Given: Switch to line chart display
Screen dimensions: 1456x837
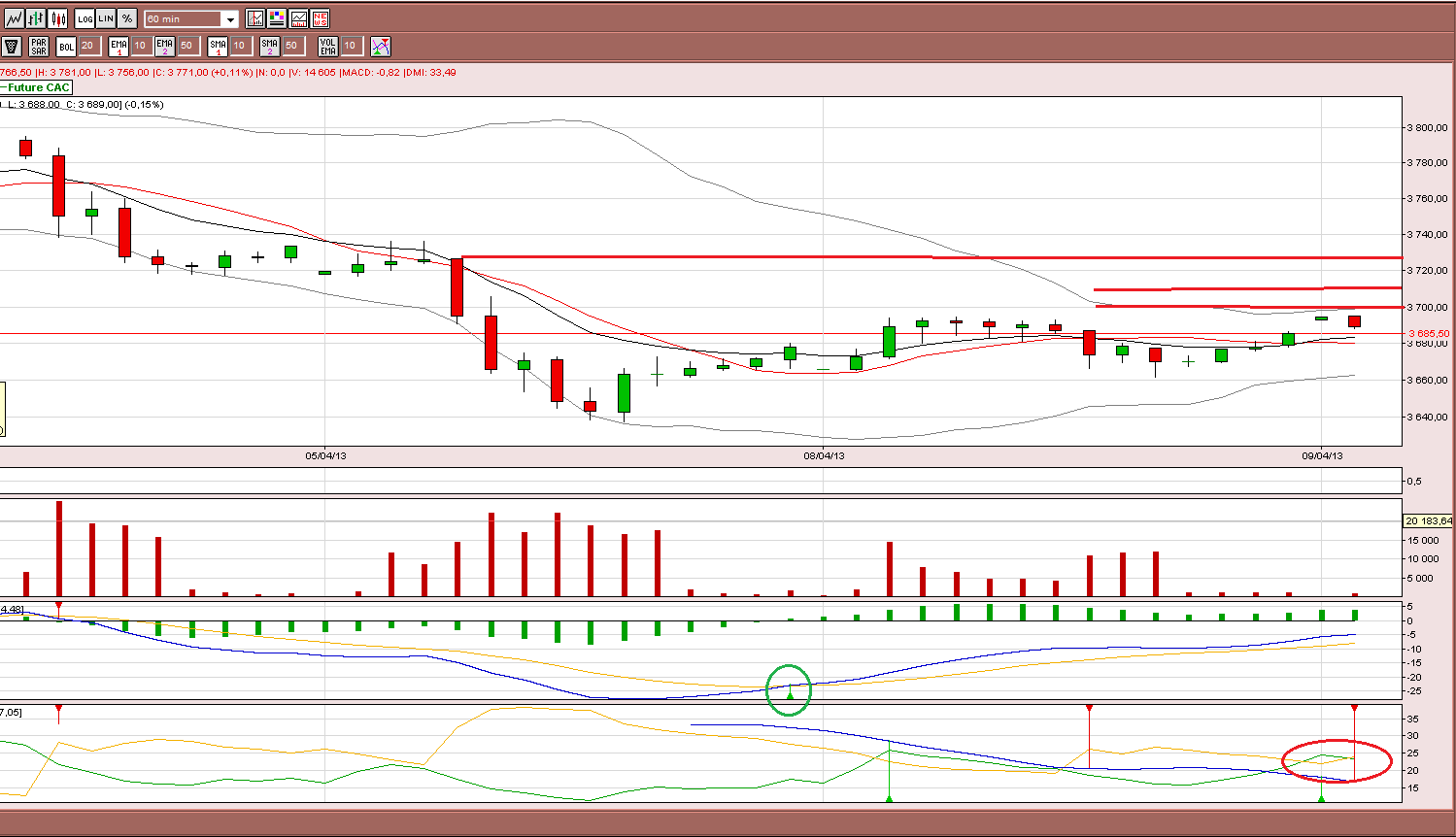Looking at the screenshot, I should (14, 18).
